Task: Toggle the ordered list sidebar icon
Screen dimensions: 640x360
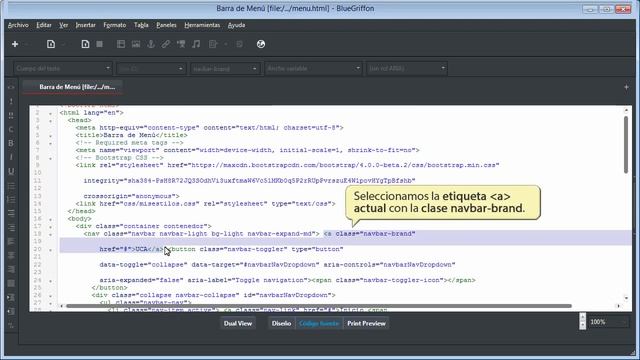Action: tap(11, 200)
